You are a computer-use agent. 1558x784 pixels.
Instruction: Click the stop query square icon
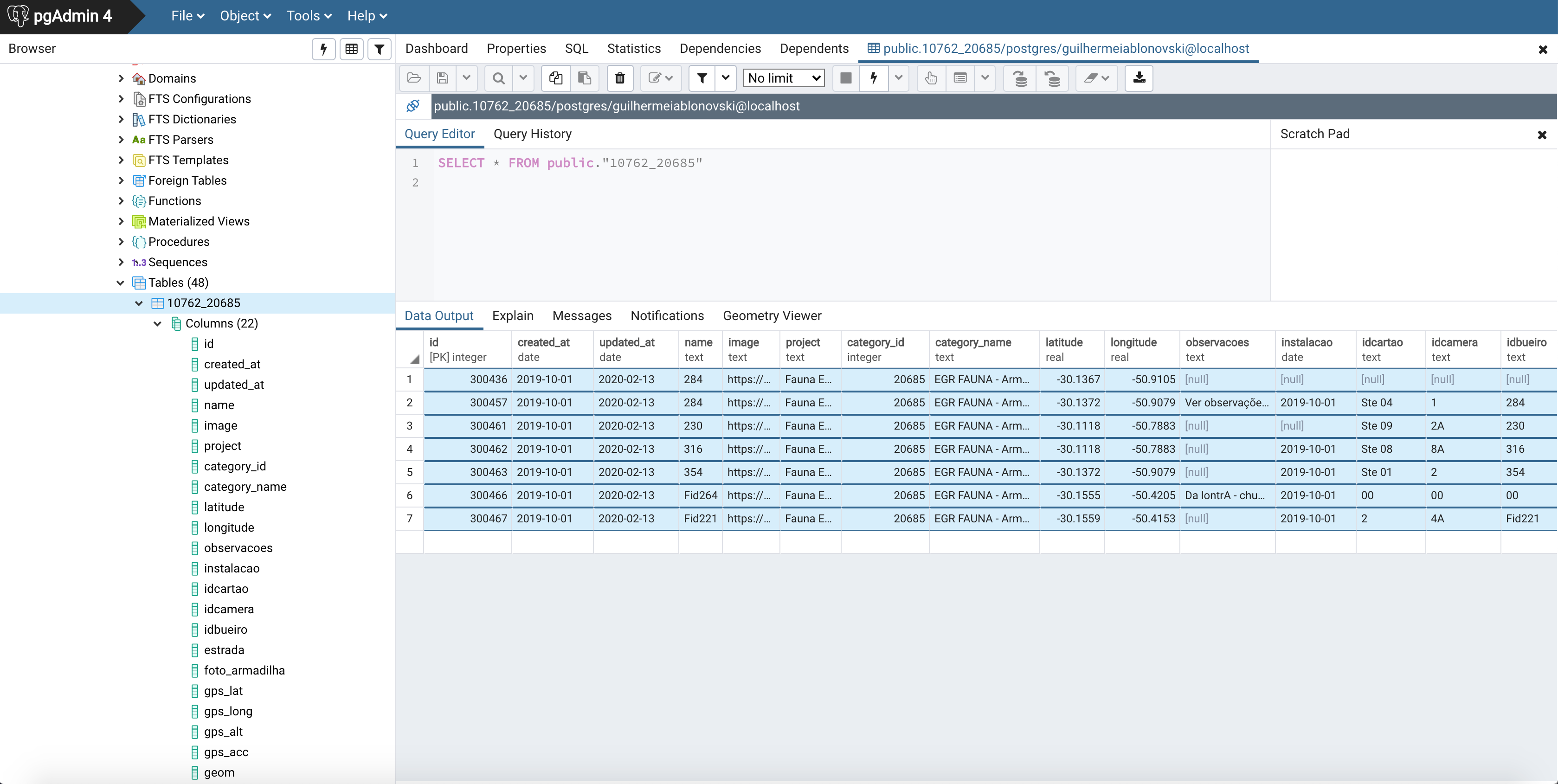click(x=845, y=78)
